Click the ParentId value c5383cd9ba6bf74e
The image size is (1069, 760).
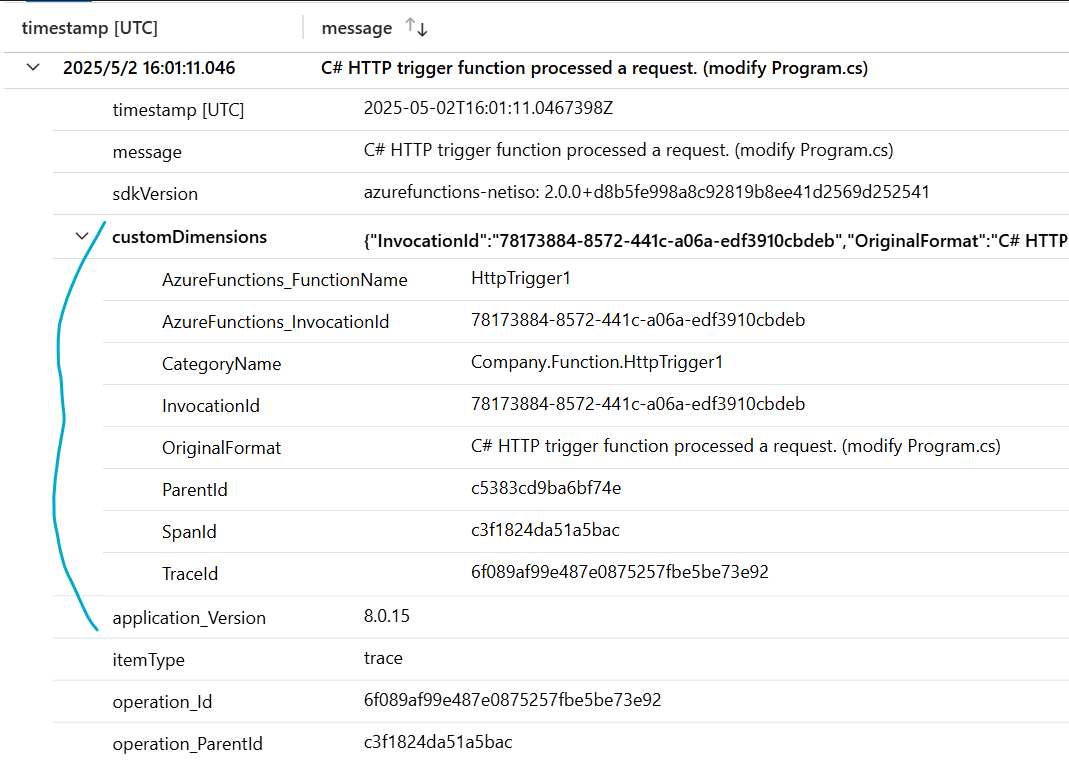(546, 488)
